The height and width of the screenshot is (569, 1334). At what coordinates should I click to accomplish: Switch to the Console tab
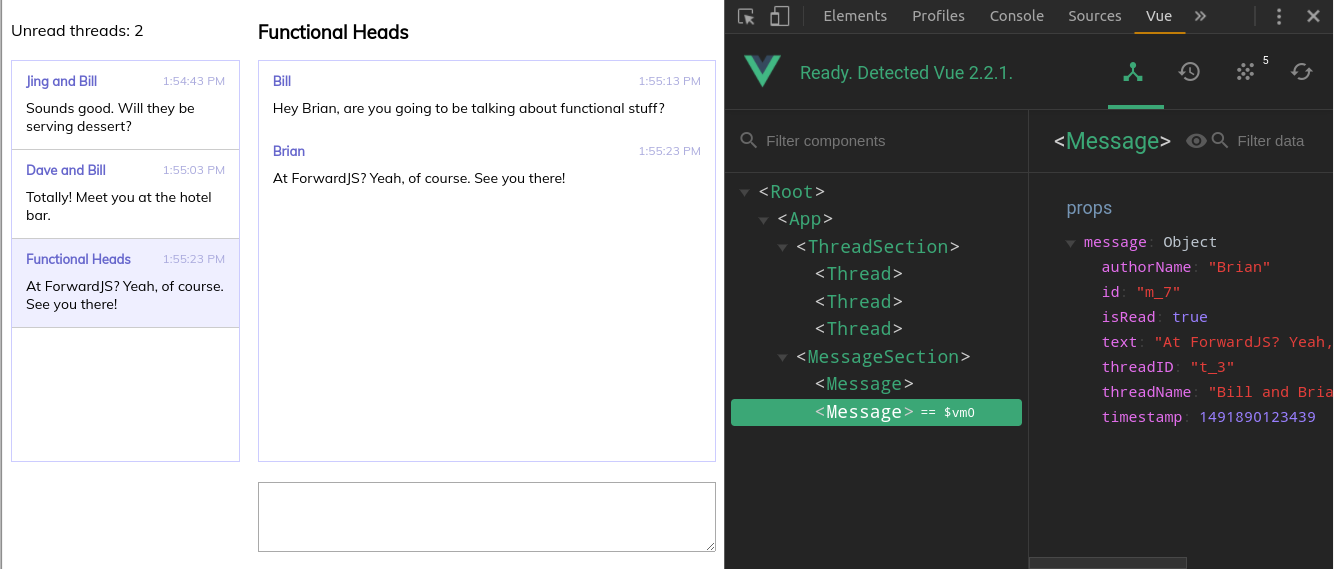[x=1017, y=16]
